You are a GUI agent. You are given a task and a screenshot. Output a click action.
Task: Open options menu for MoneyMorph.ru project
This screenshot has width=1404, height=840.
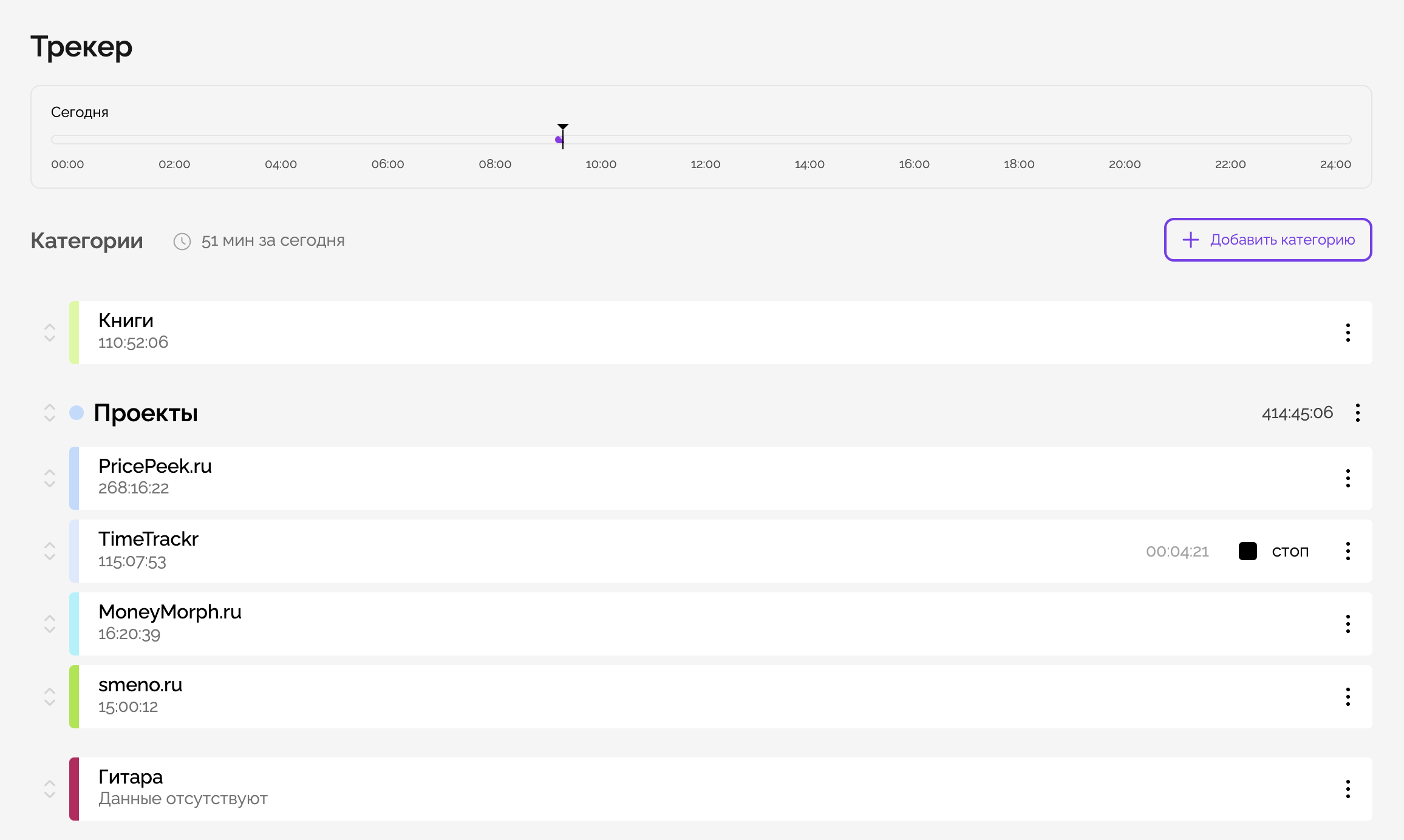coord(1349,623)
